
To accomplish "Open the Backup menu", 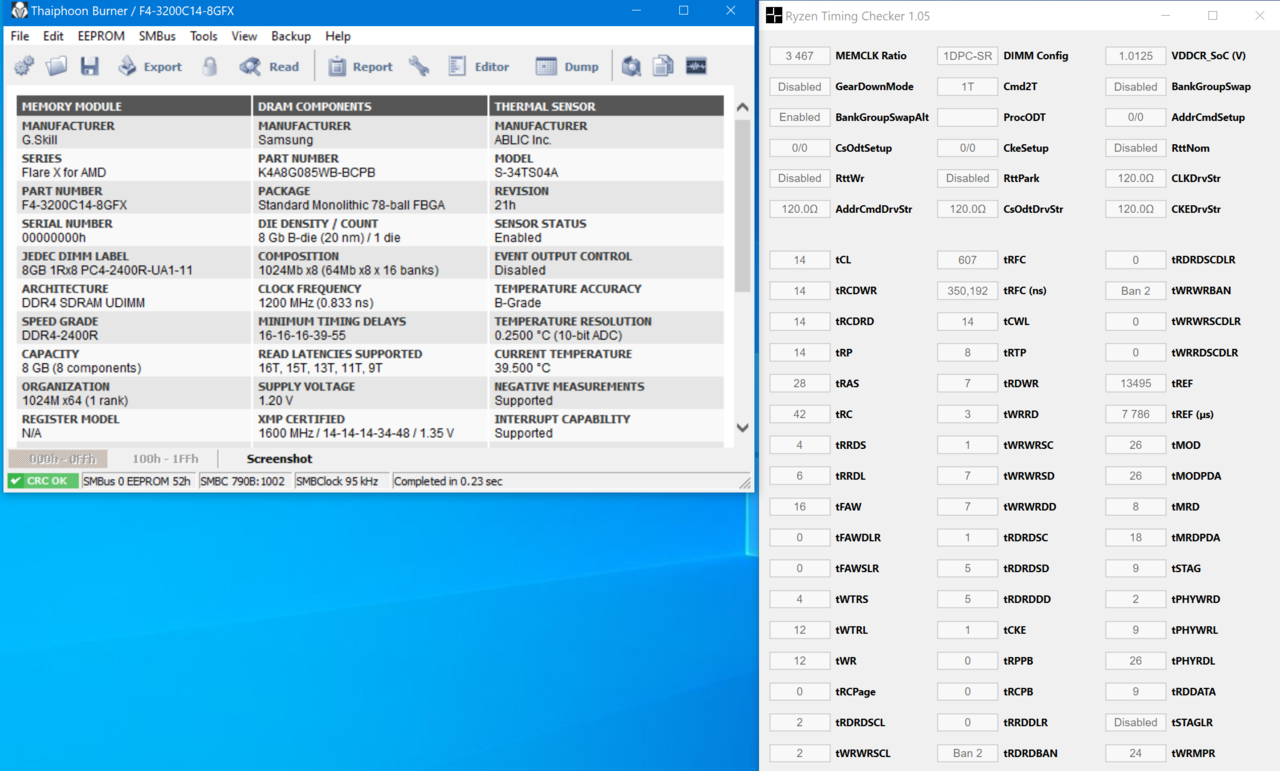I will 291,36.
